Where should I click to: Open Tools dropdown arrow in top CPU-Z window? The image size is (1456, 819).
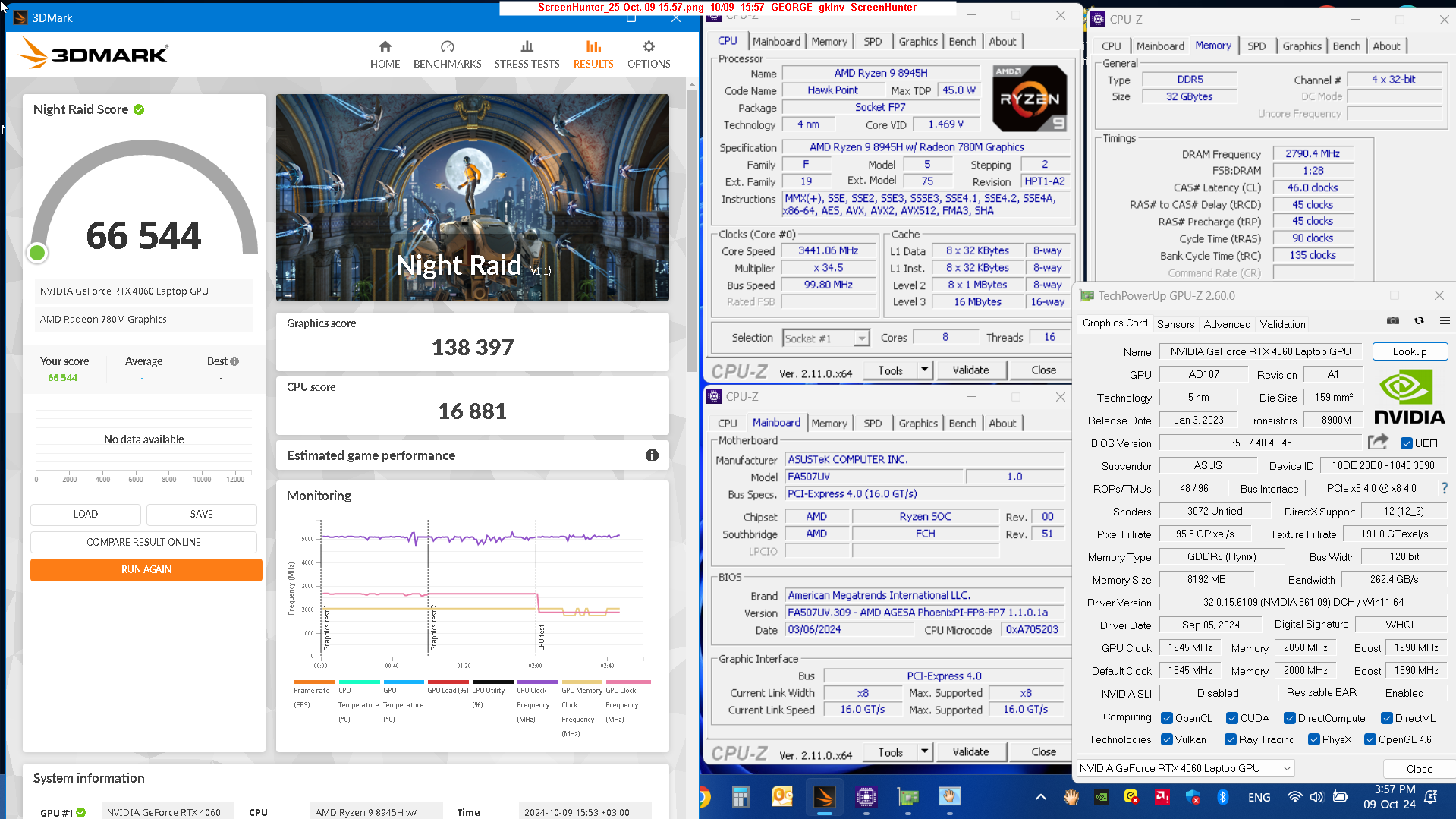pyautogui.click(x=924, y=370)
